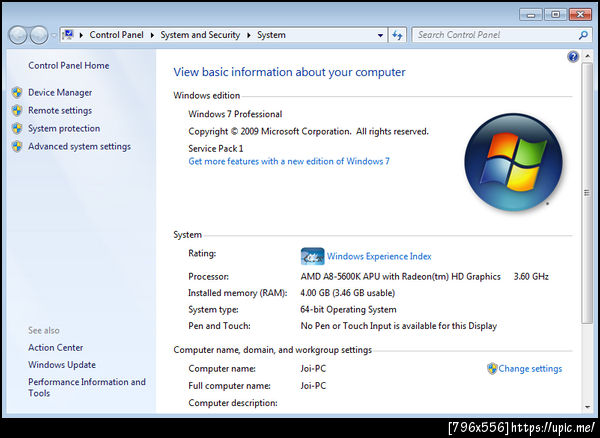Open Remote settings link
The height and width of the screenshot is (438, 600).
(x=60, y=111)
